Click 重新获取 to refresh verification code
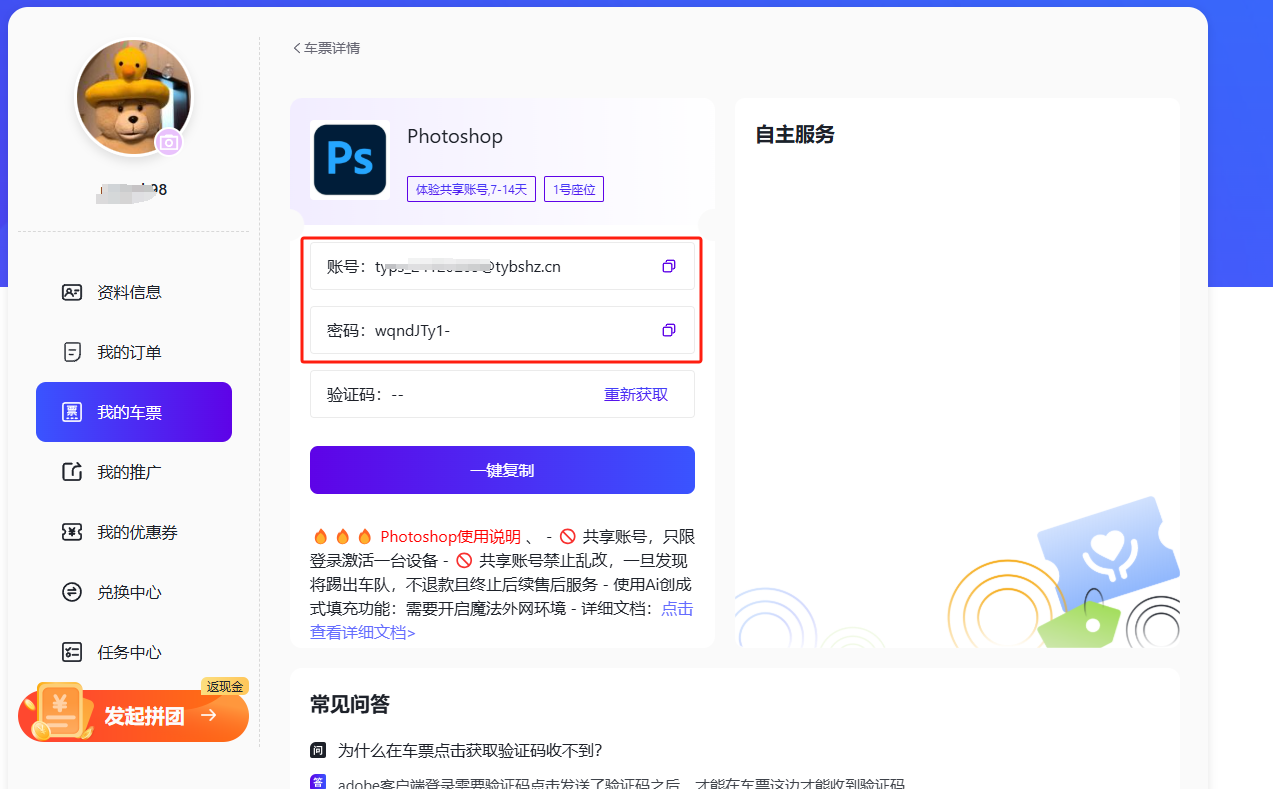Image resolution: width=1273 pixels, height=789 pixels. point(636,394)
